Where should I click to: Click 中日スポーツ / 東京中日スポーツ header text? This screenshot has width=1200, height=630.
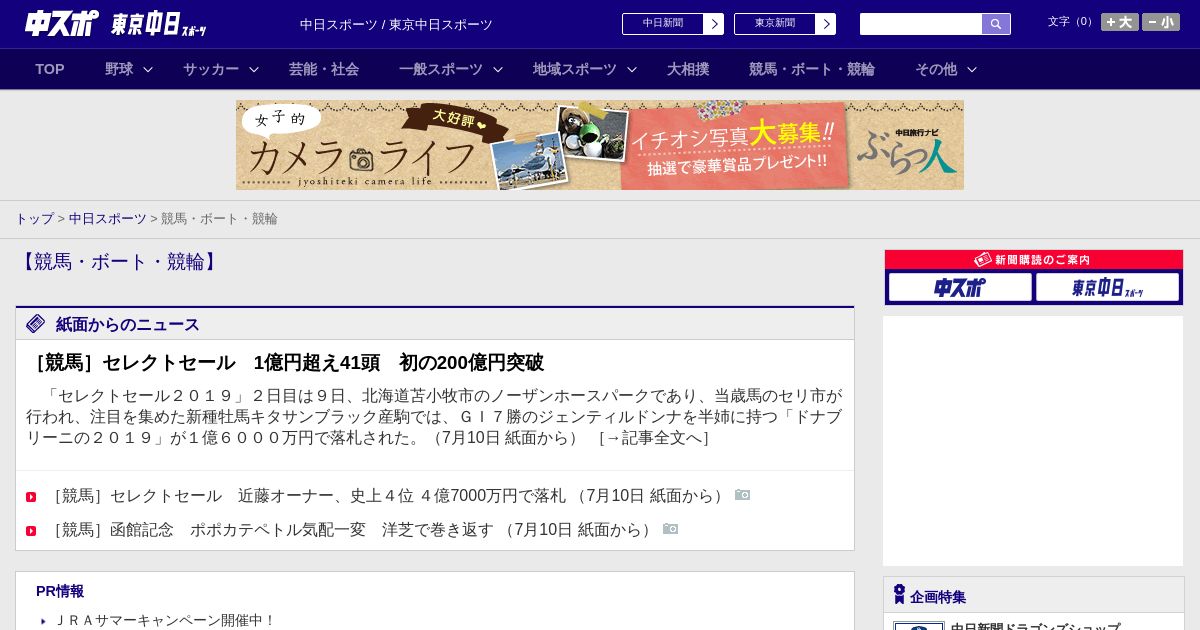click(x=396, y=25)
